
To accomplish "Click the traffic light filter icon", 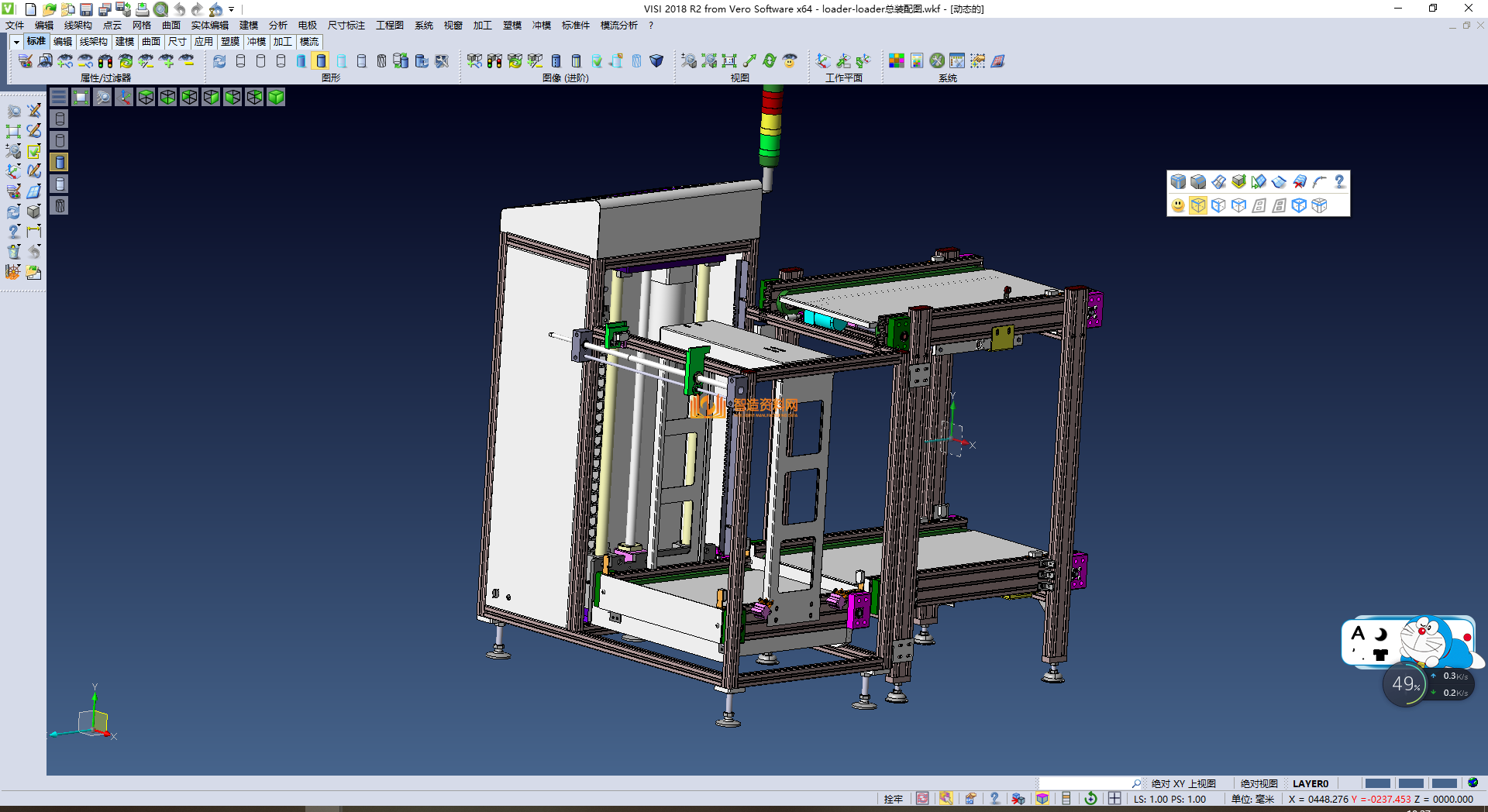I will tap(105, 61).
